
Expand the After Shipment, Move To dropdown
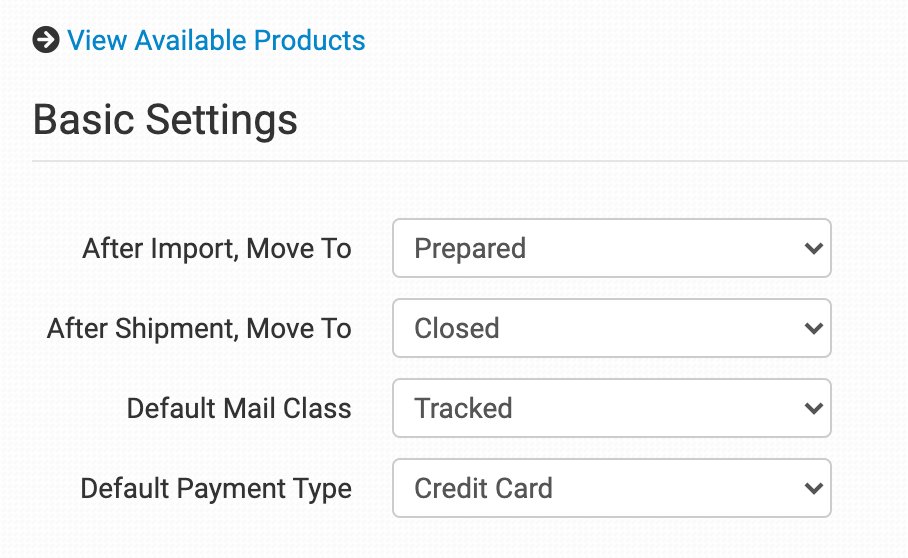pyautogui.click(x=611, y=328)
